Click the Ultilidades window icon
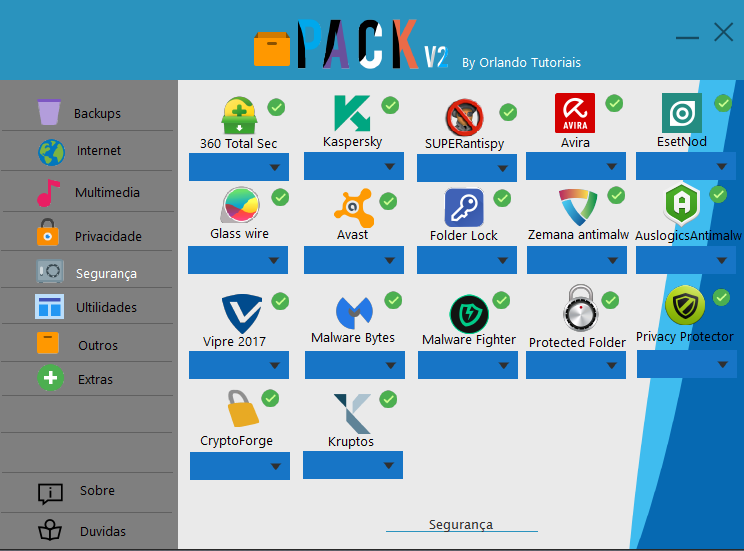The height and width of the screenshot is (551, 744). point(49,307)
